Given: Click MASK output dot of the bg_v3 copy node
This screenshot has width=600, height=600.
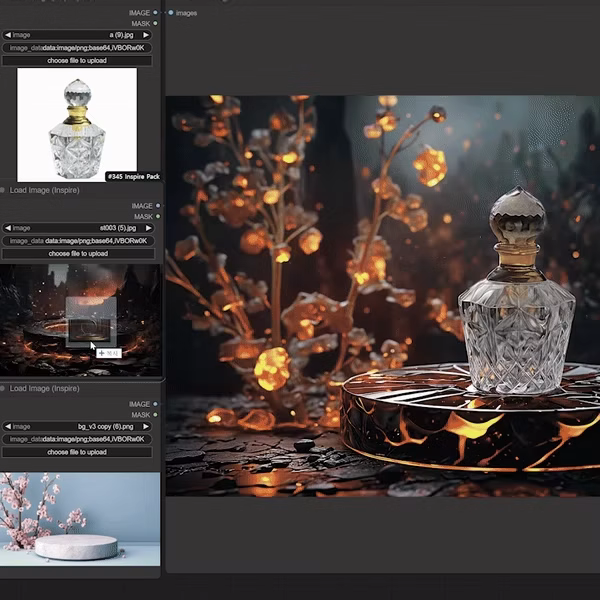Looking at the screenshot, I should click(155, 415).
